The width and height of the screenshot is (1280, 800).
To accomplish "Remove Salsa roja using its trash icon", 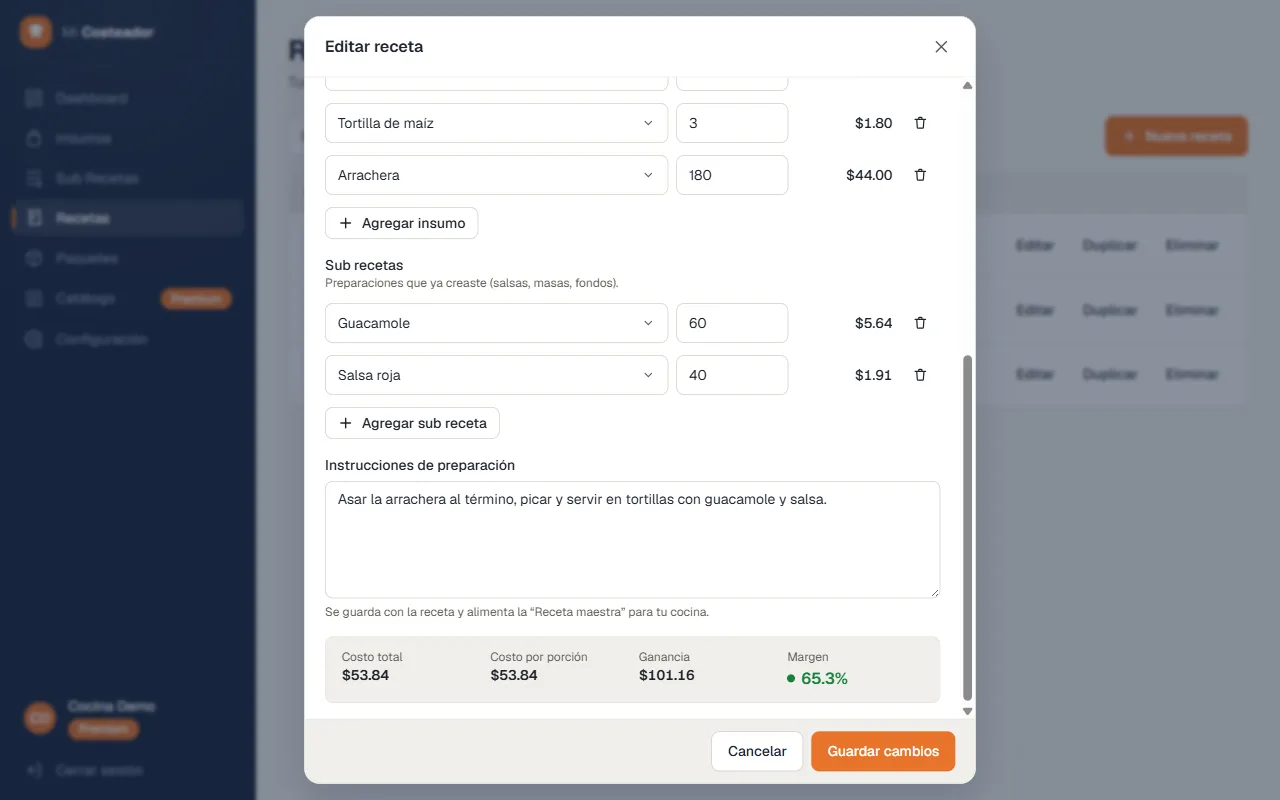I will (x=920, y=375).
